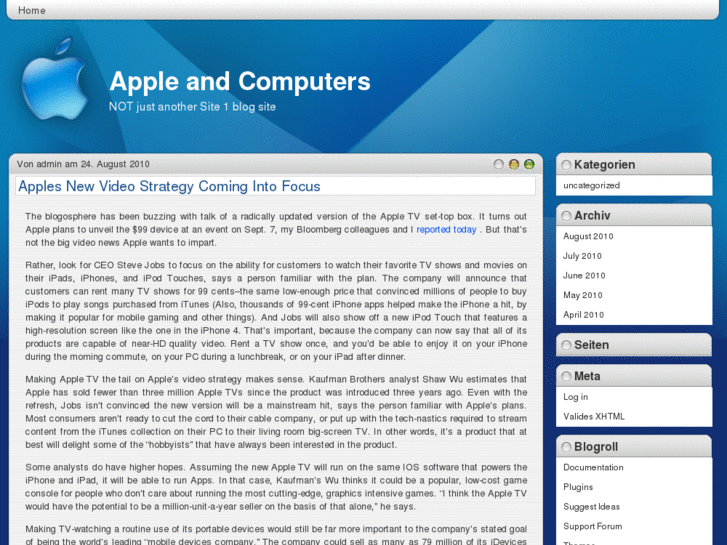Open the Suggest Ideas link
This screenshot has width=727, height=545.
tap(591, 507)
